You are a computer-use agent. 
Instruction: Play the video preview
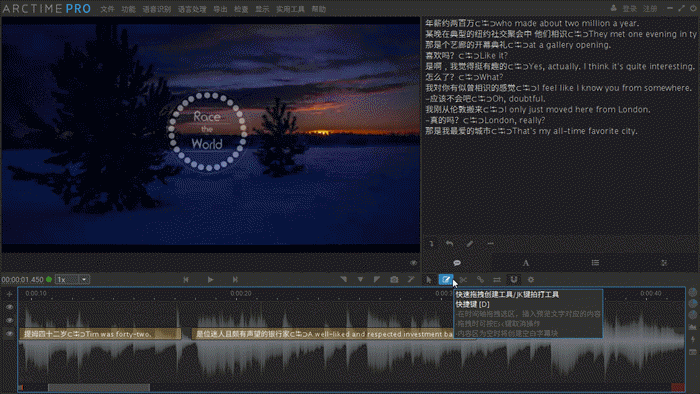pyautogui.click(x=210, y=280)
